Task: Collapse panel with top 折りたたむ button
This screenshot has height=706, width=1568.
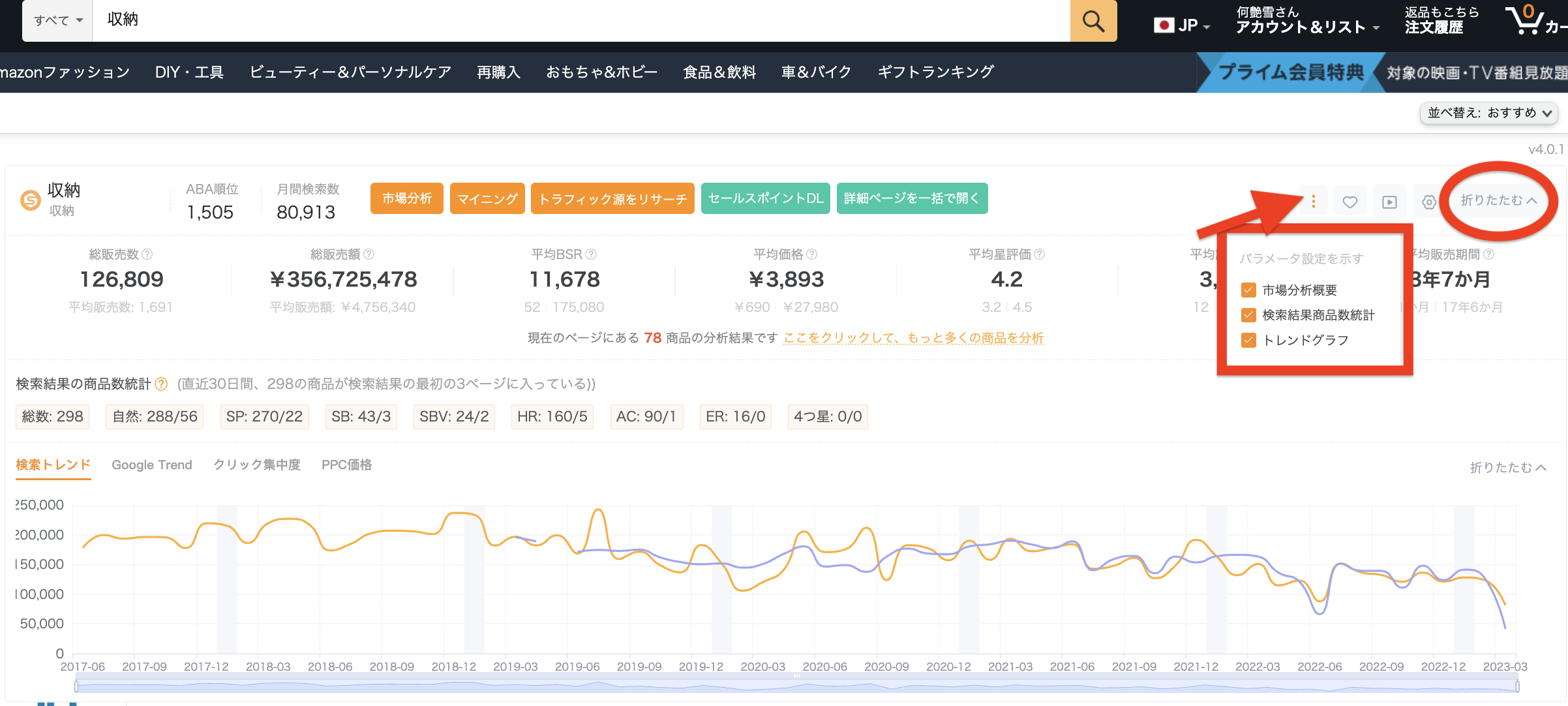Action: point(1499,200)
